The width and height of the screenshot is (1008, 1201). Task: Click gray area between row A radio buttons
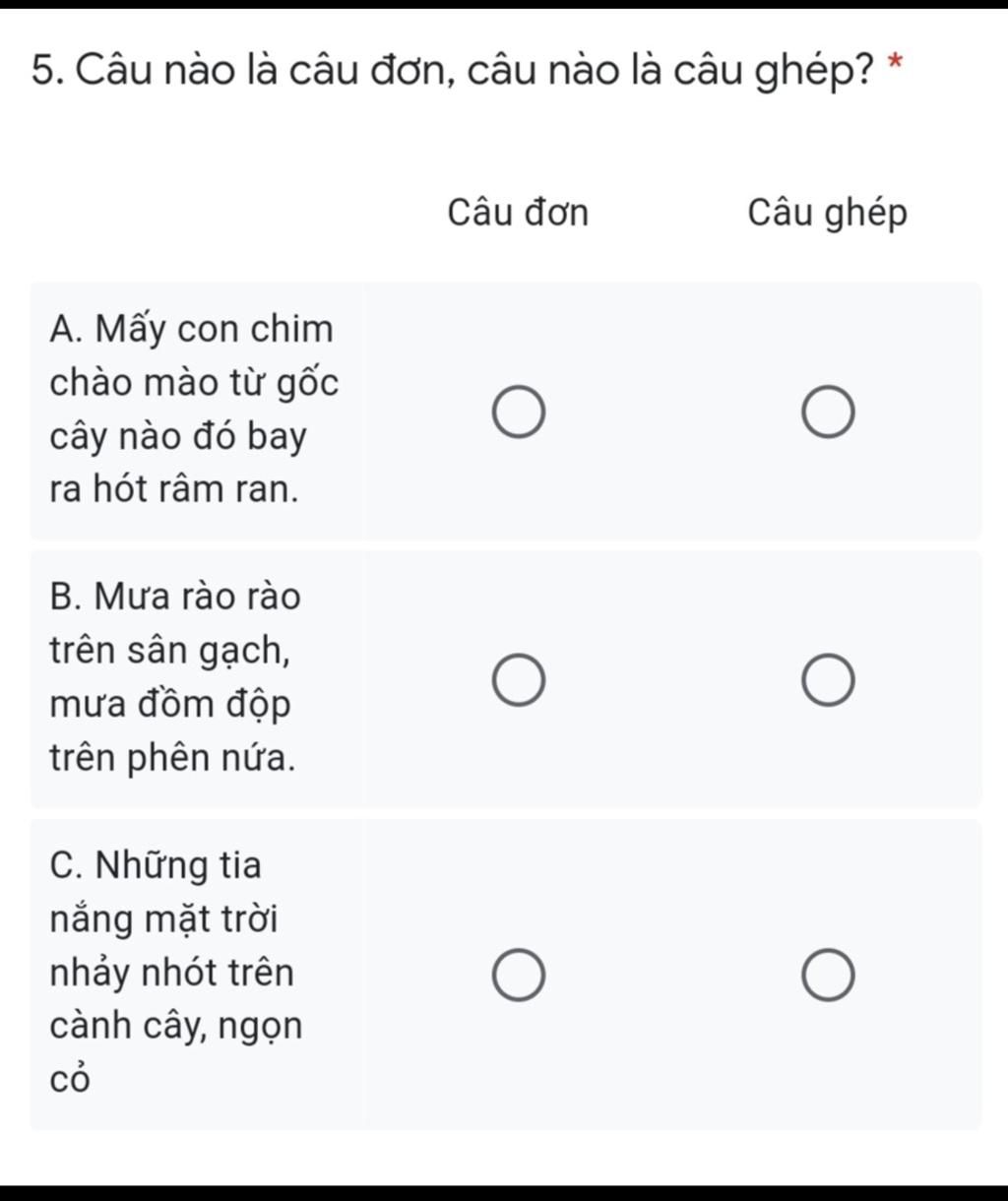tap(673, 411)
